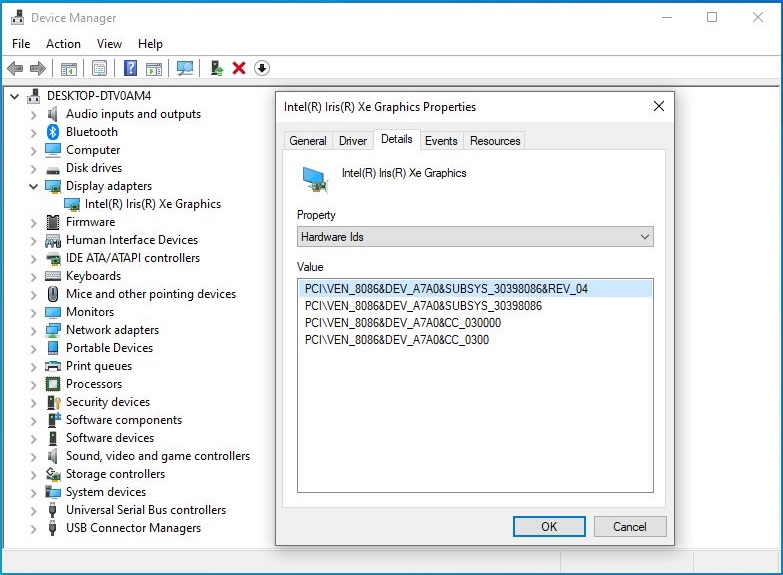Screen dimensions: 783x575
Task: Switch to the General tab
Action: [x=308, y=141]
